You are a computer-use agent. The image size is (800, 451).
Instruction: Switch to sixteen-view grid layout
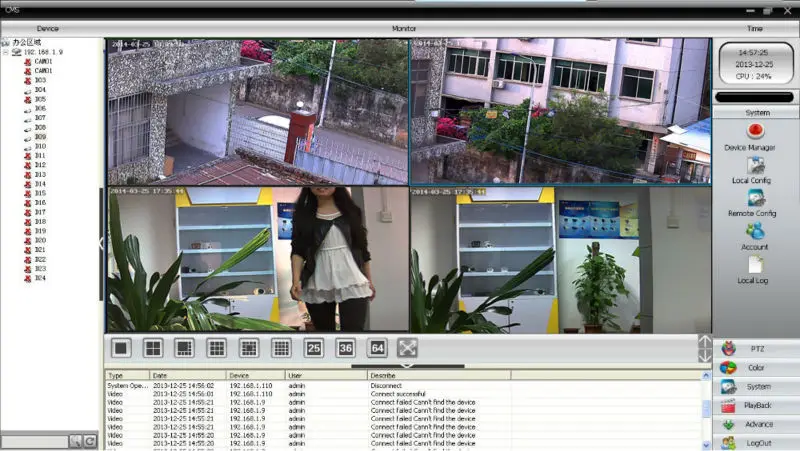[281, 348]
